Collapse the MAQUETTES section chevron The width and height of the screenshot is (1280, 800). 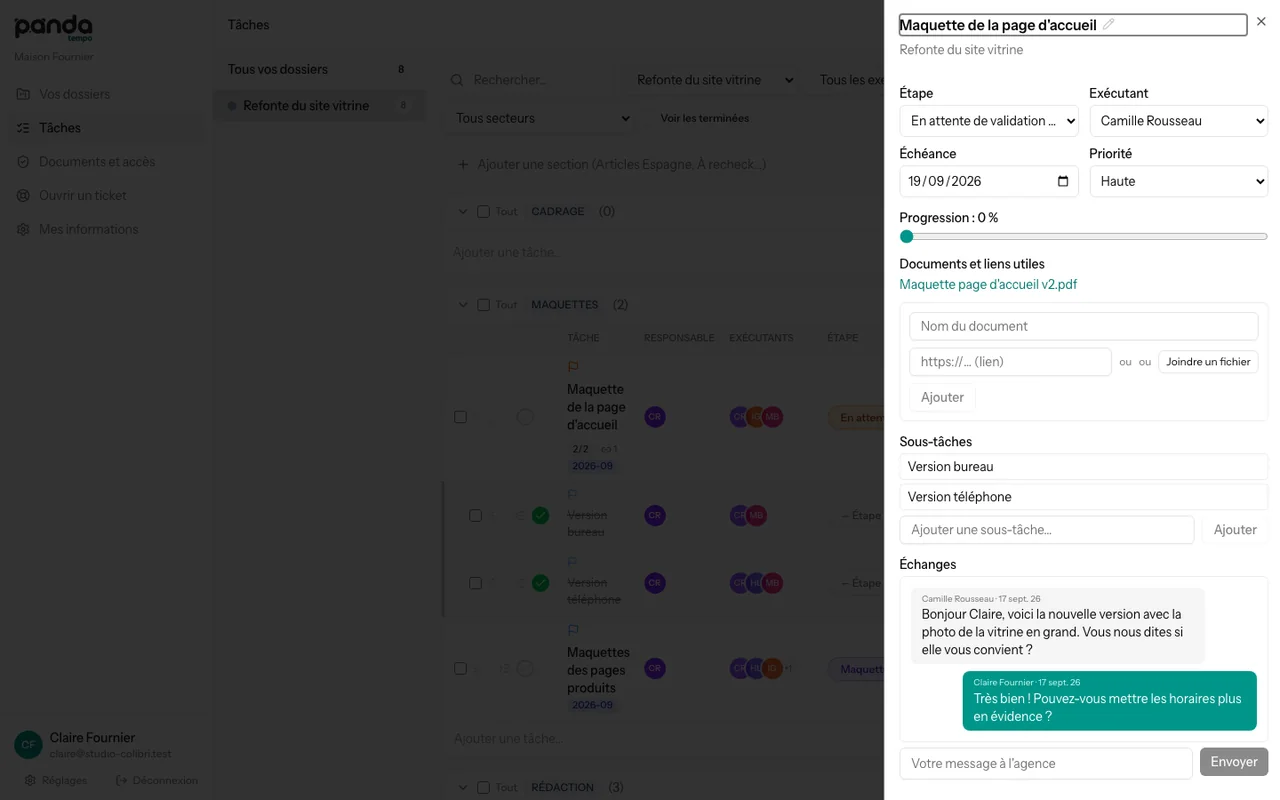tap(463, 305)
